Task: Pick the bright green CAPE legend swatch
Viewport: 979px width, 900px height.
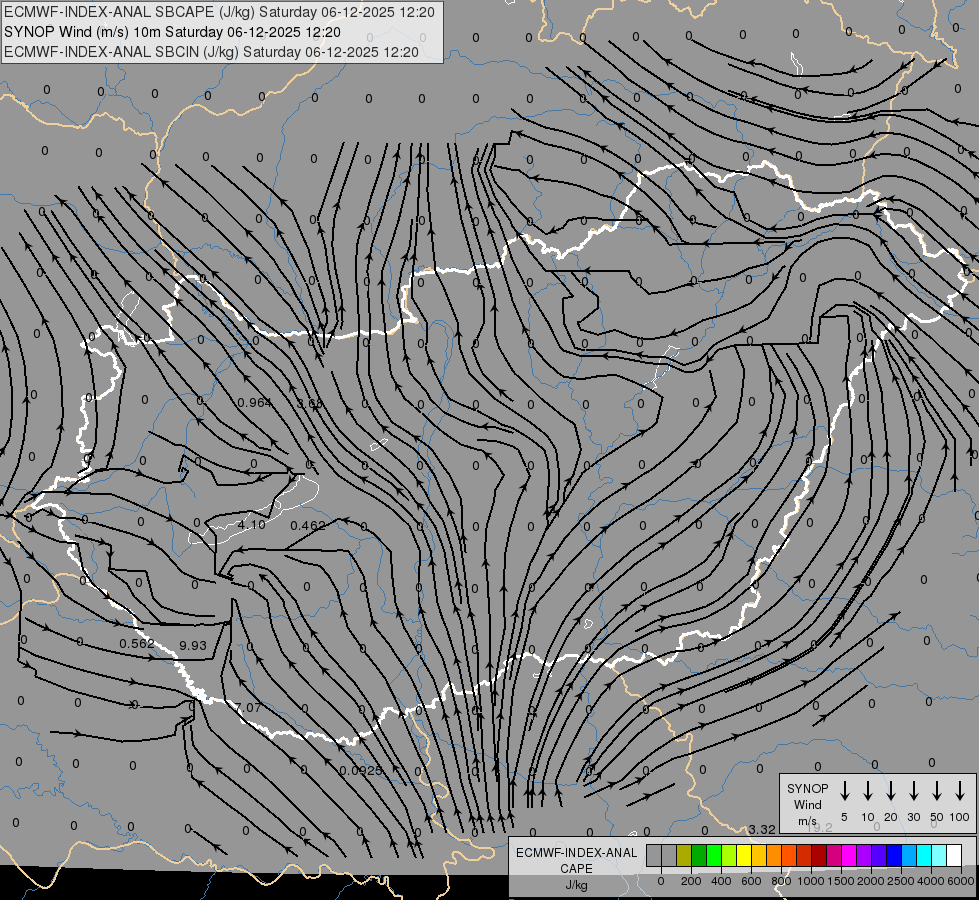Action: 714,855
